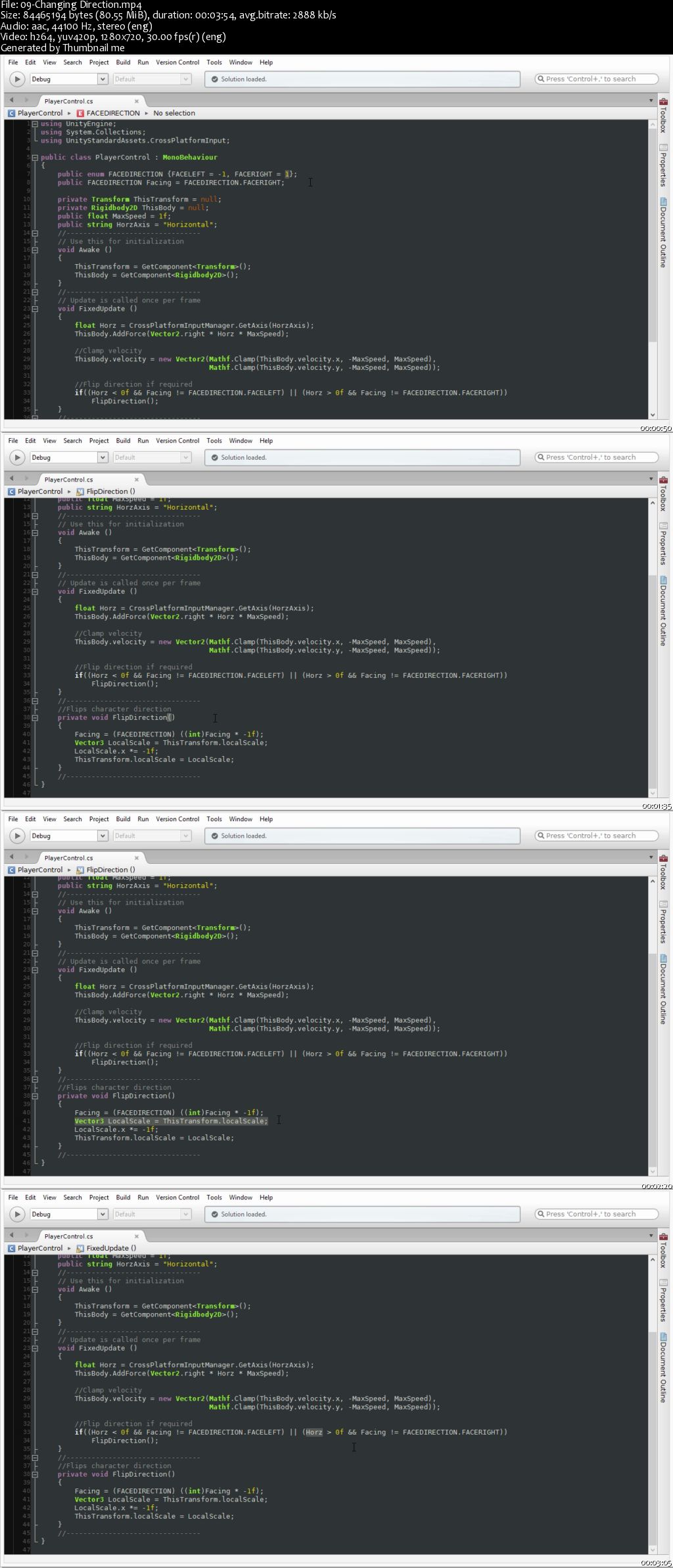Image resolution: width=673 pixels, height=1568 pixels.
Task: Open the Window menu in the 00:02:20 frame
Action: click(x=241, y=819)
